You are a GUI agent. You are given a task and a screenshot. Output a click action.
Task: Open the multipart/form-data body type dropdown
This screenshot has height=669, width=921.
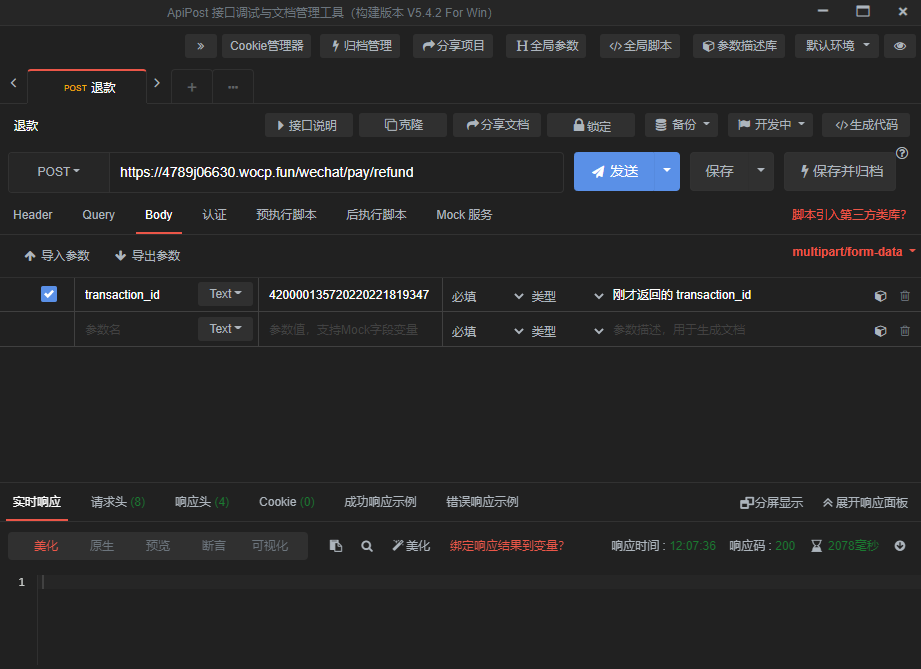(x=853, y=252)
